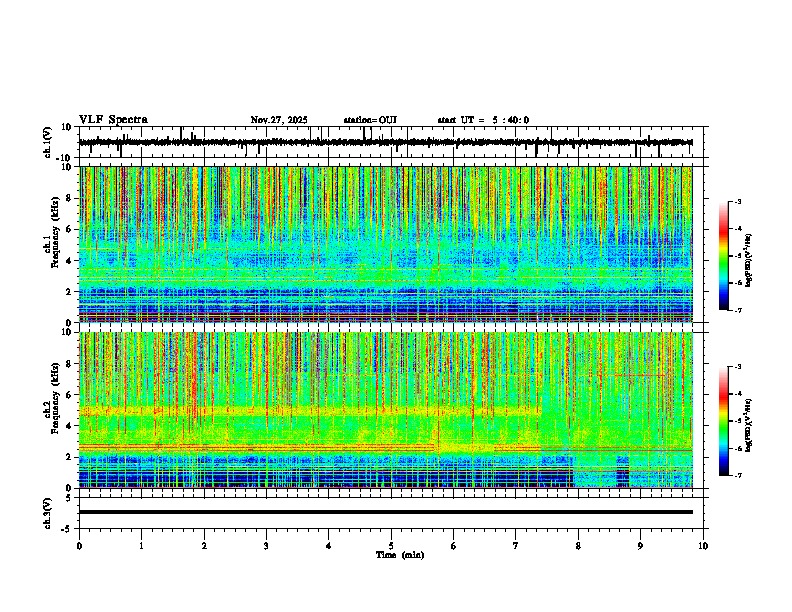Click the time axis tick label "4"

(x=329, y=546)
